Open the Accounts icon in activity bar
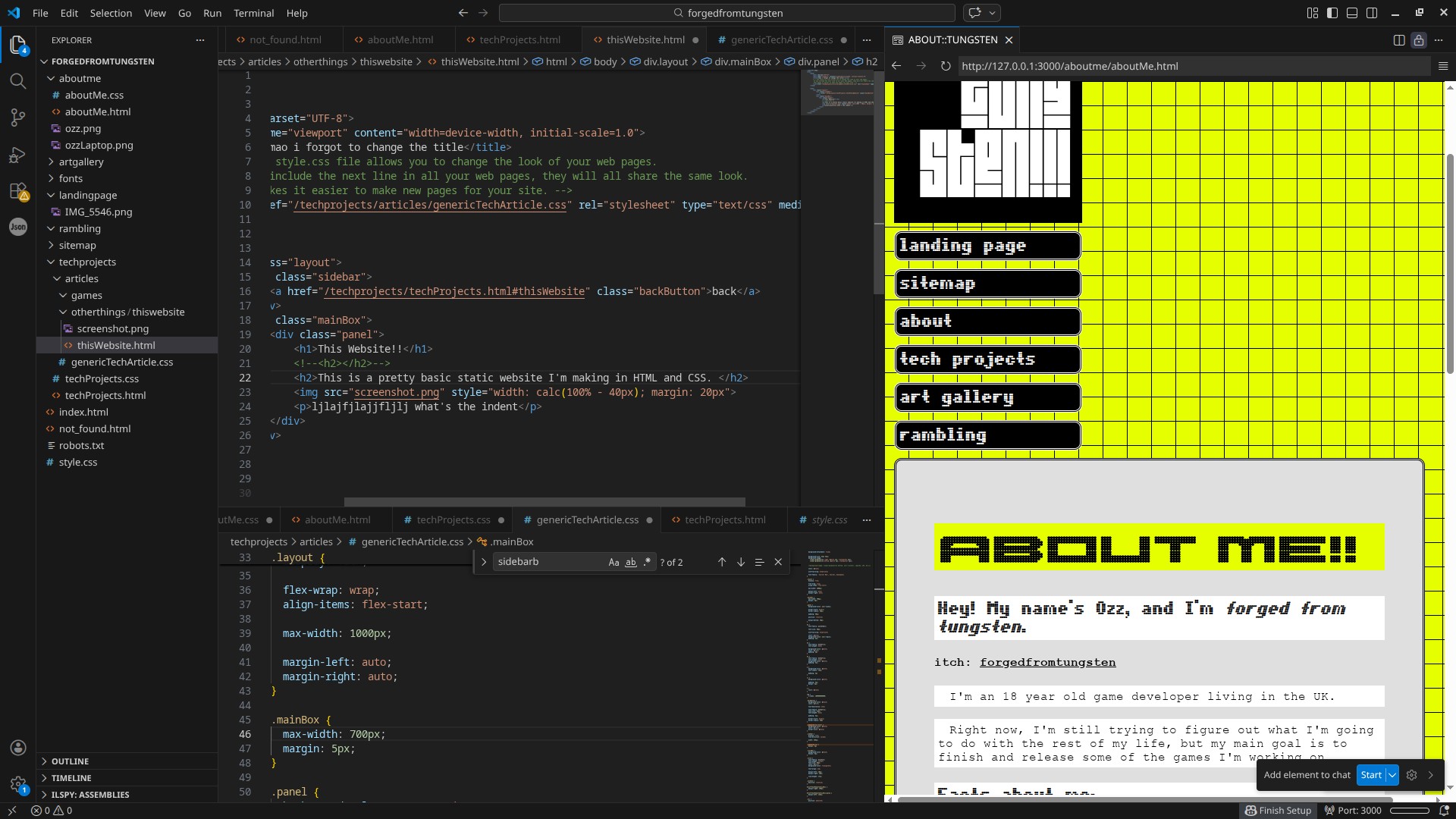The image size is (1456, 819). point(18,748)
